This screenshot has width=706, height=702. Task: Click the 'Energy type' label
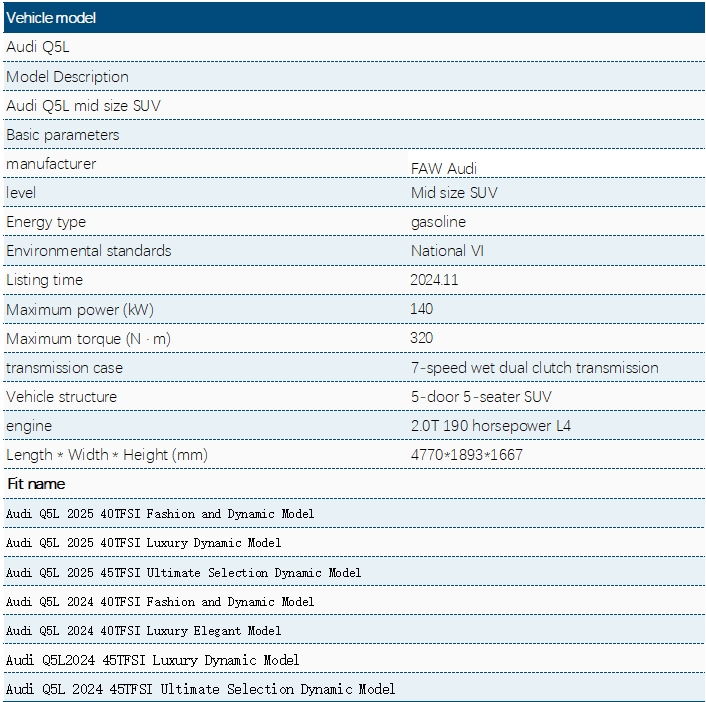pos(46,222)
